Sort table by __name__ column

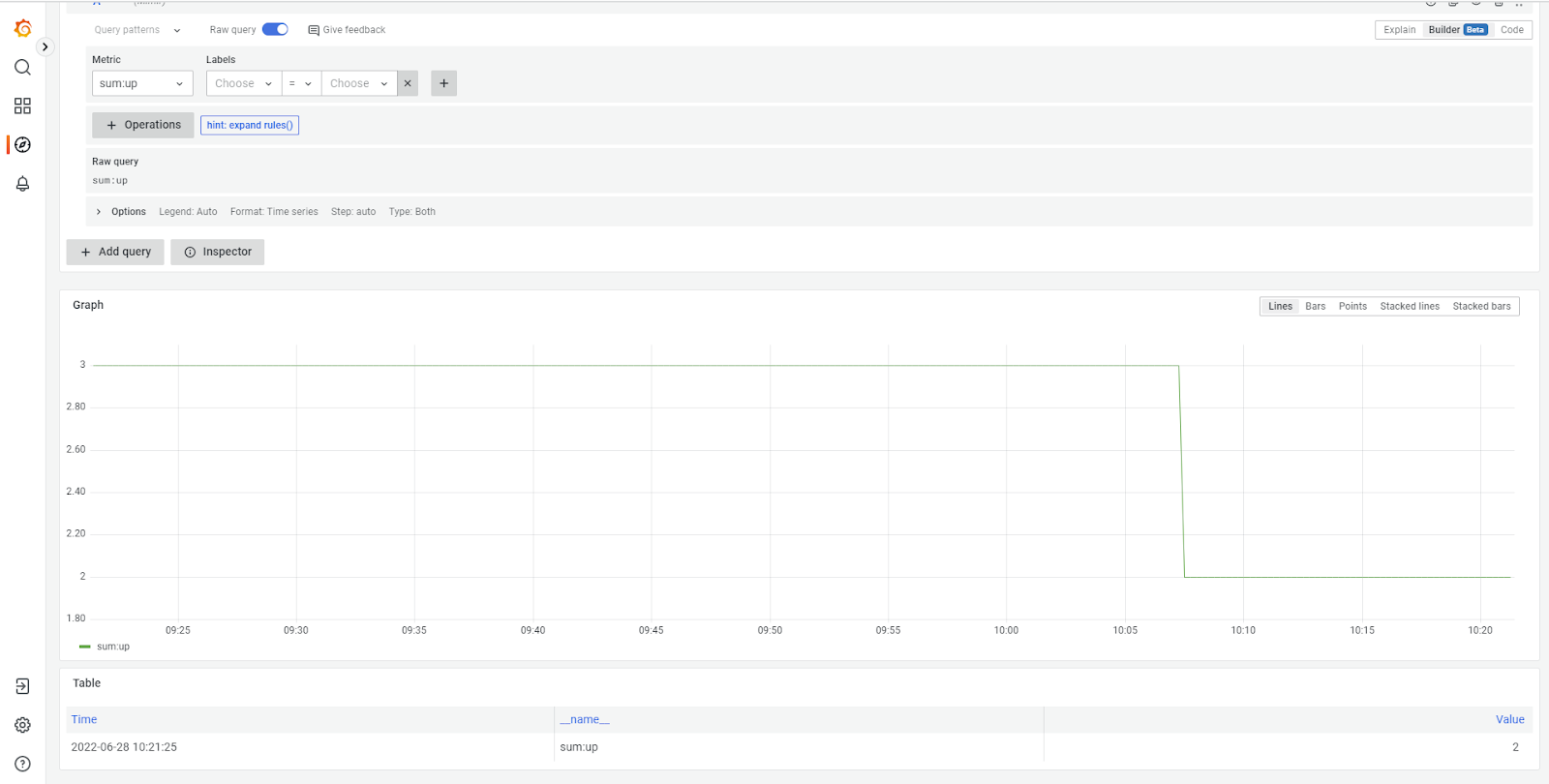pos(585,719)
